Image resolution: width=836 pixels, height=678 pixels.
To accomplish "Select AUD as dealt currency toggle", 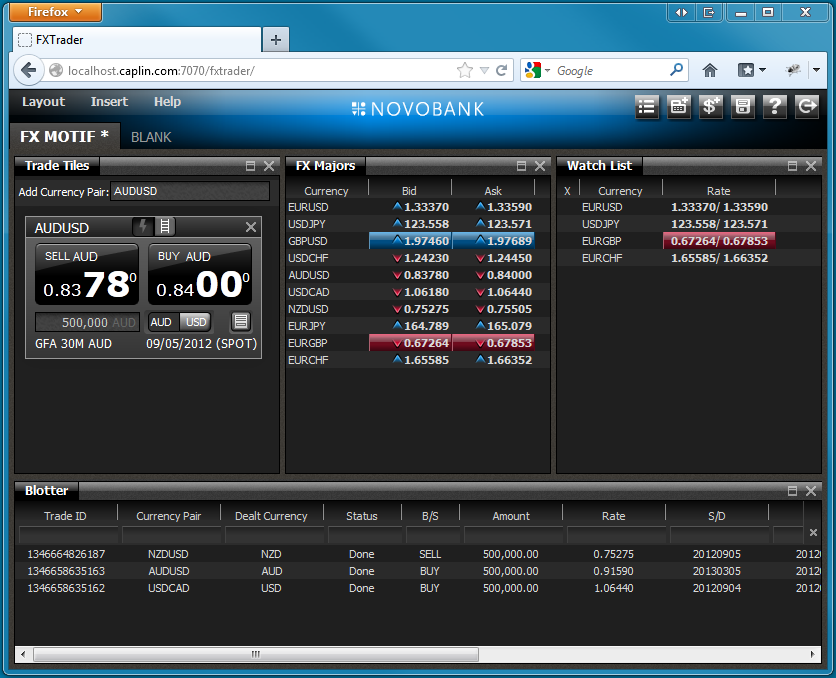I will [161, 322].
